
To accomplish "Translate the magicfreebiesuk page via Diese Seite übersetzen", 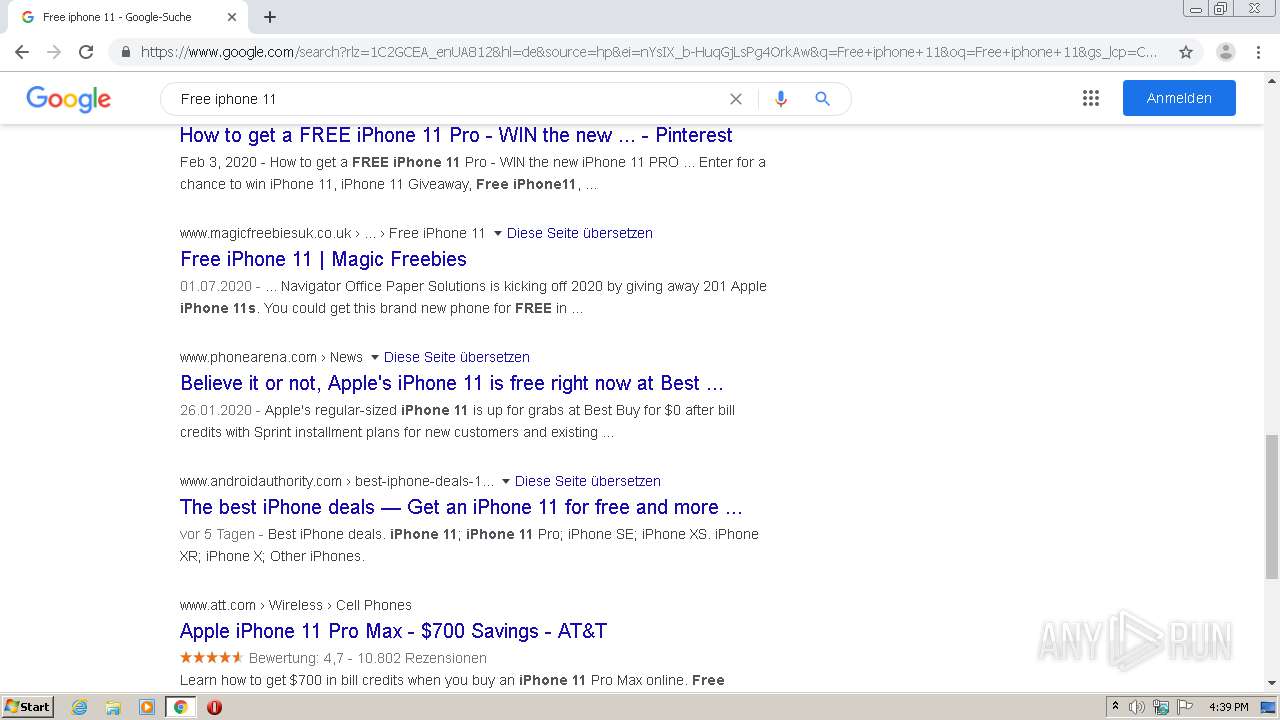I will tap(580, 233).
